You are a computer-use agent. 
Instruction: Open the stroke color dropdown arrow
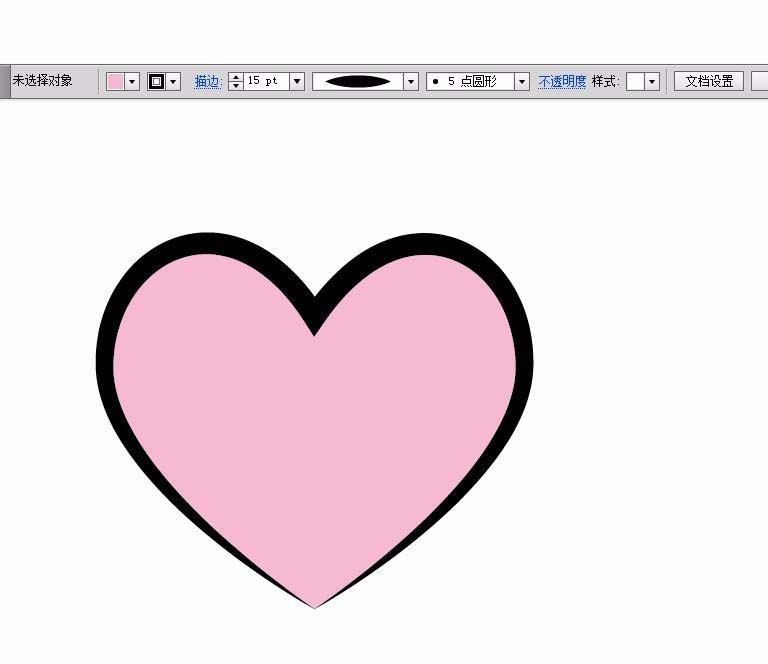click(173, 81)
